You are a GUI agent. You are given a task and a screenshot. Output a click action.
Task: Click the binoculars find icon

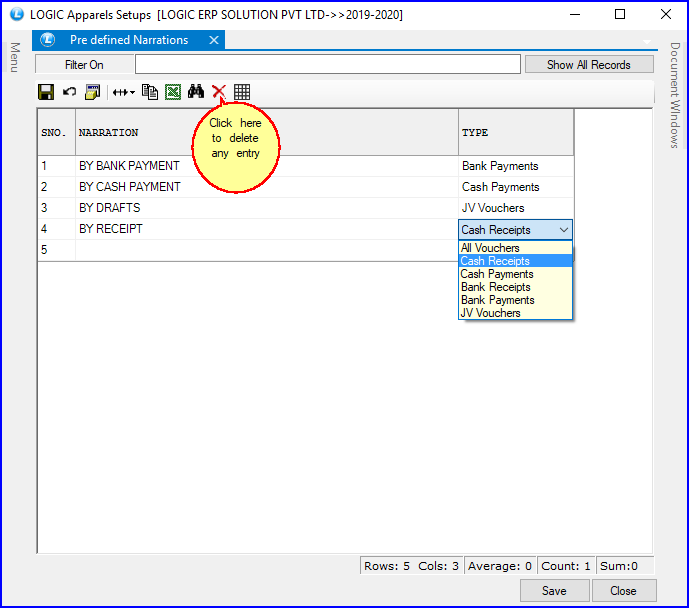point(196,92)
